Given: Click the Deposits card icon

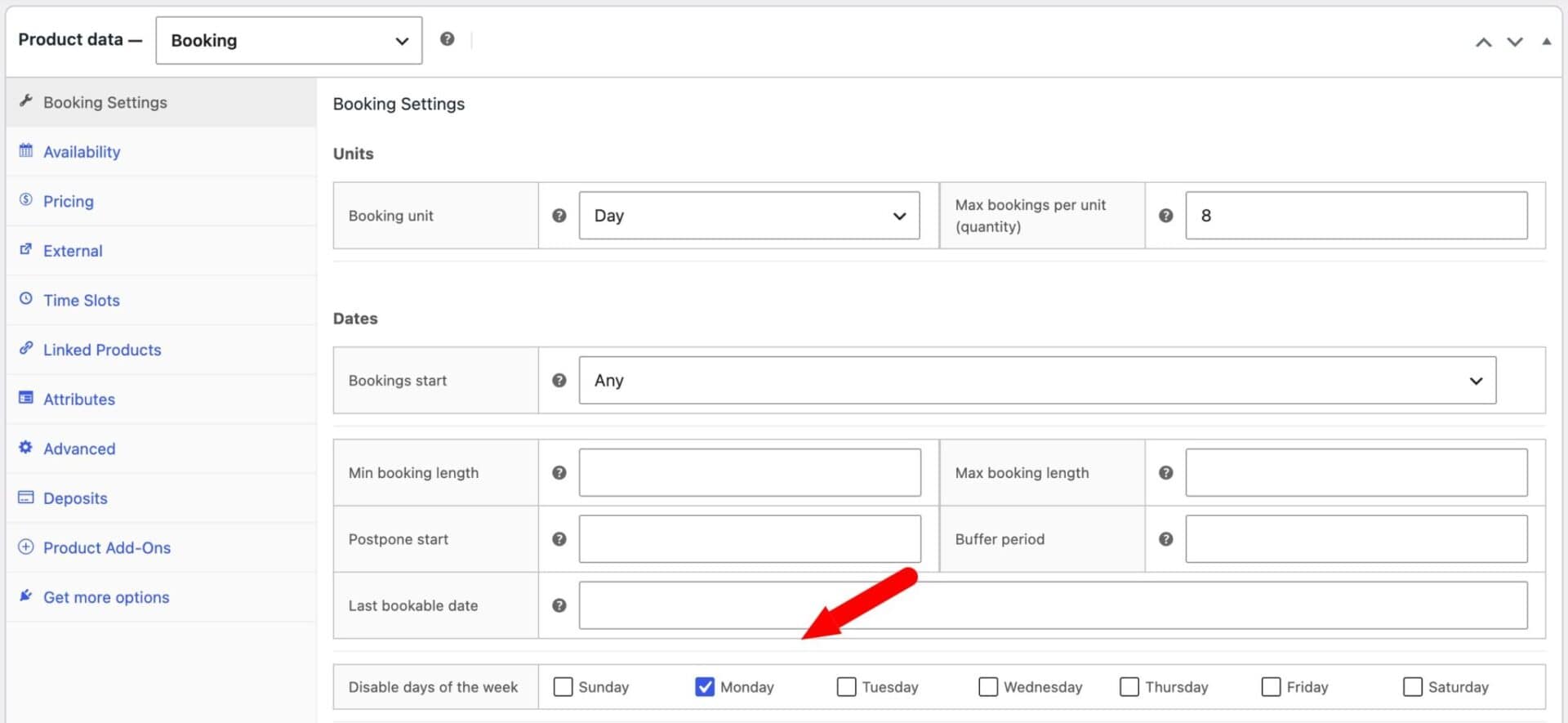Looking at the screenshot, I should pyautogui.click(x=26, y=497).
